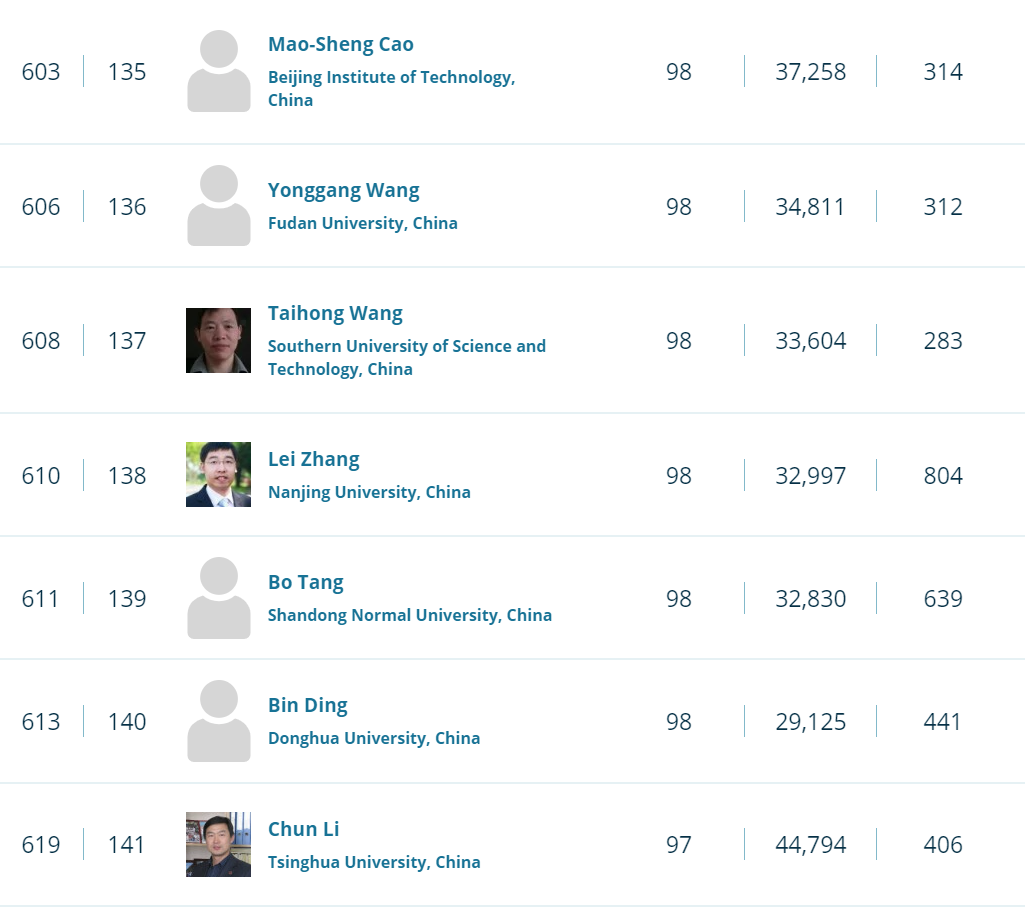Click Mao-Sheng Cao's placeholder avatar icon
The height and width of the screenshot is (910, 1027).
click(x=218, y=72)
